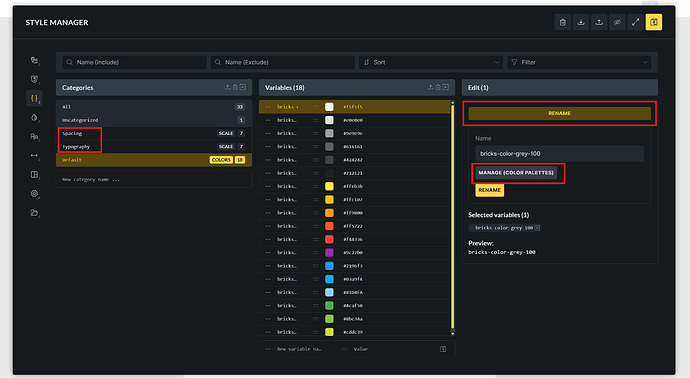Image resolution: width=690 pixels, height=378 pixels.
Task: Click the export icon in Variables header
Action: (x=430, y=88)
